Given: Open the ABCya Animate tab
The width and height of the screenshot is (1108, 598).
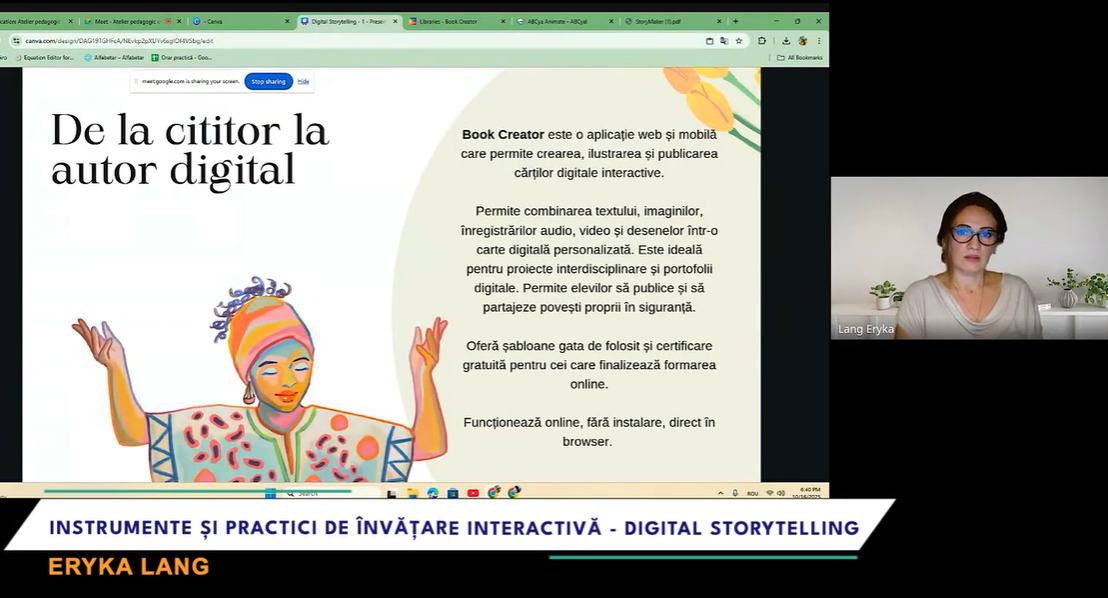Looking at the screenshot, I should (x=563, y=21).
